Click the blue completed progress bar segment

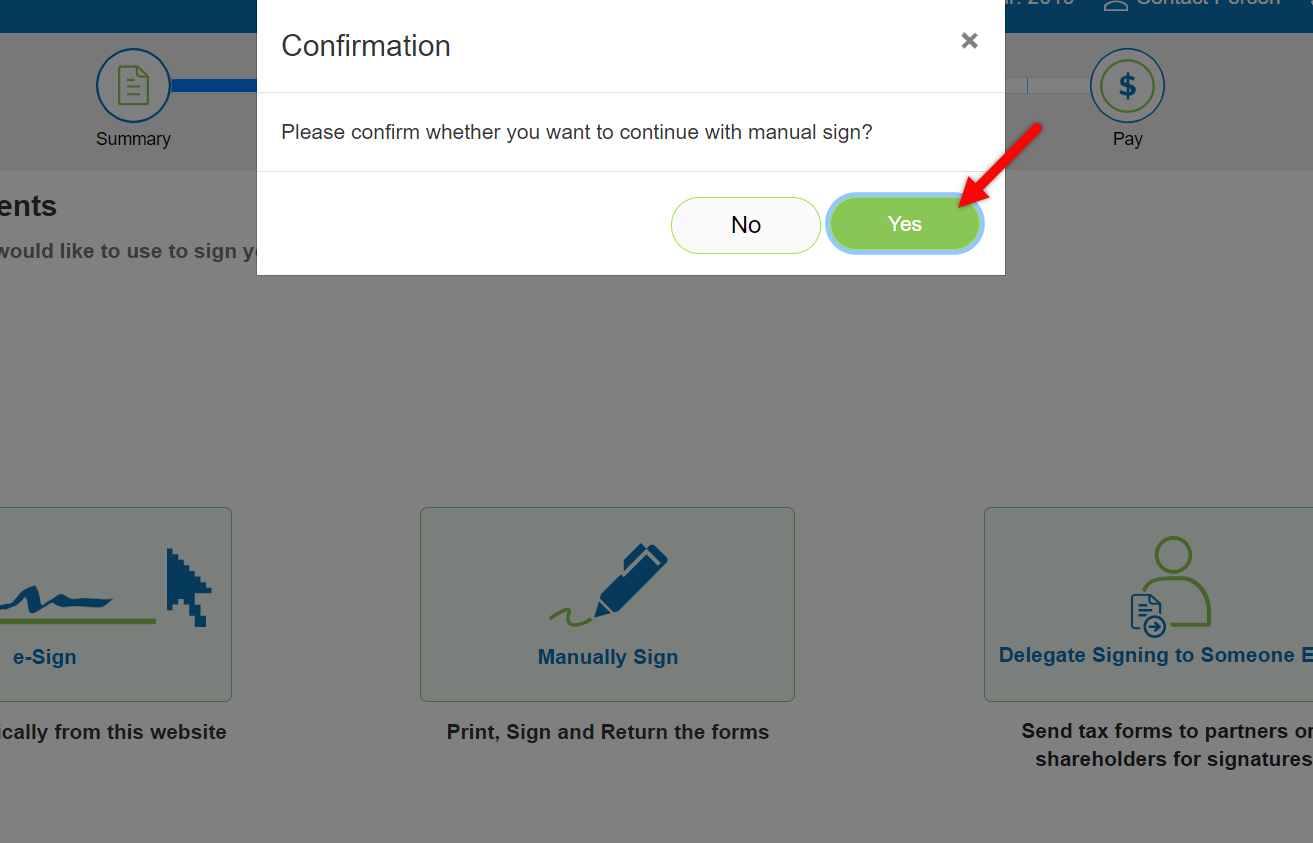coord(214,86)
